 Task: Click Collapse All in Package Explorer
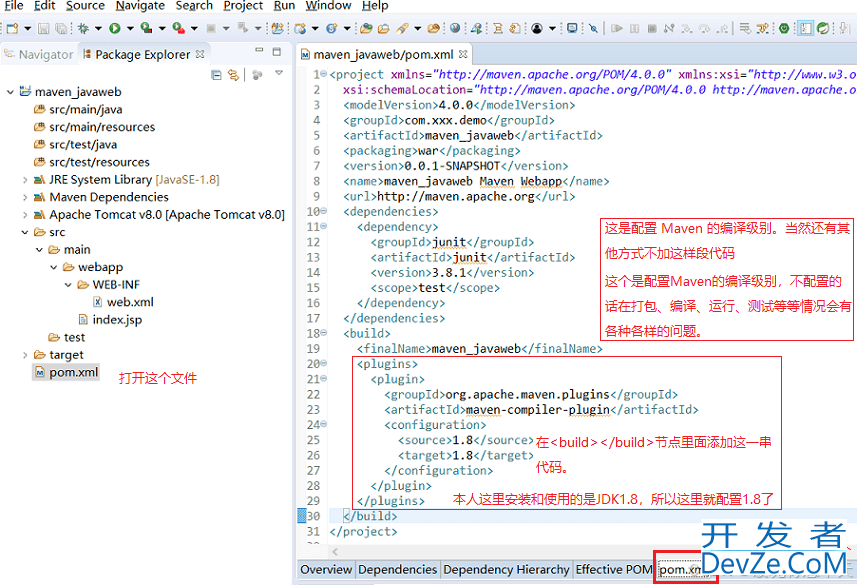[216, 75]
